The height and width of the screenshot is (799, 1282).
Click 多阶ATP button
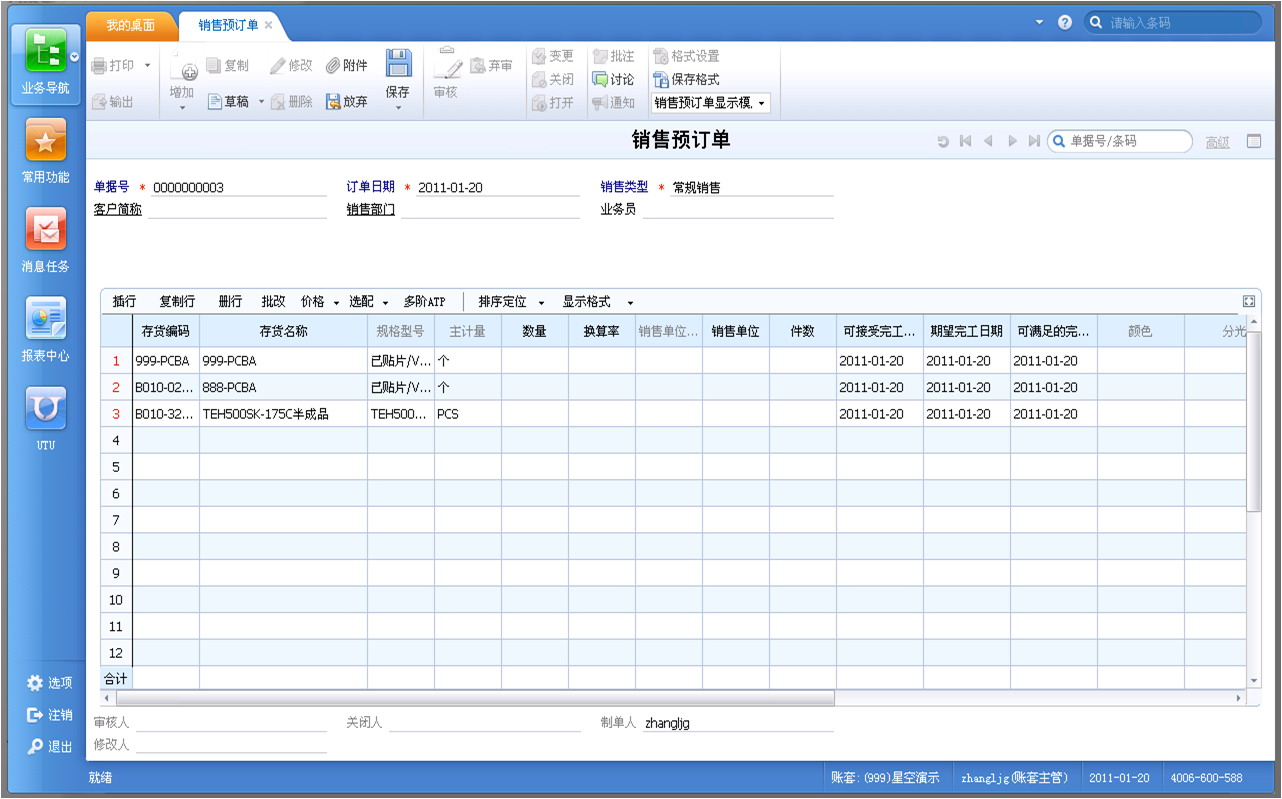[424, 302]
